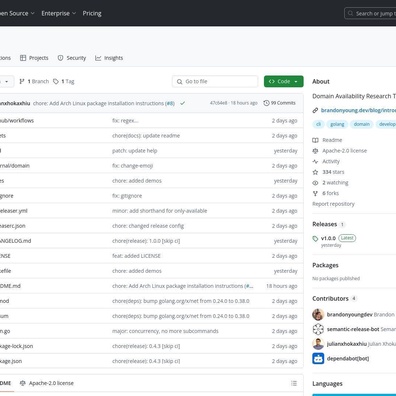Open the 99 Commits history
Viewport: 396px width, 396px height.
[279, 103]
